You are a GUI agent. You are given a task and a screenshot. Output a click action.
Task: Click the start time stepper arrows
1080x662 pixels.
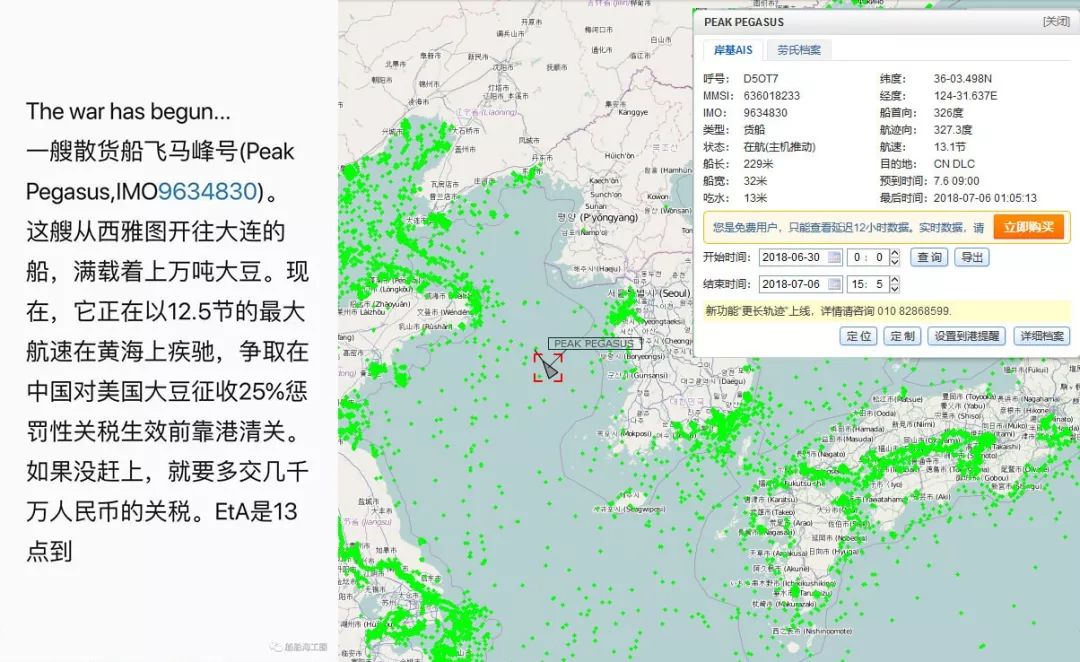[x=895, y=257]
